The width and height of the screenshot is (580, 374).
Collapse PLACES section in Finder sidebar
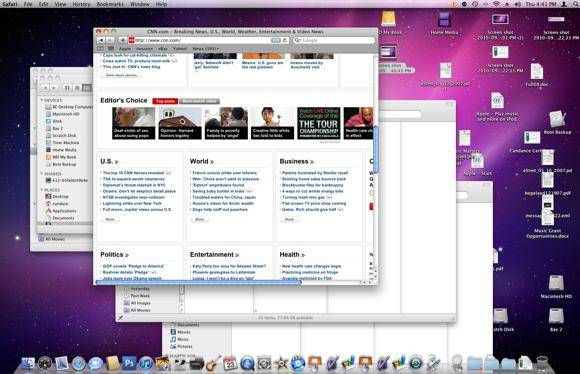(42, 190)
